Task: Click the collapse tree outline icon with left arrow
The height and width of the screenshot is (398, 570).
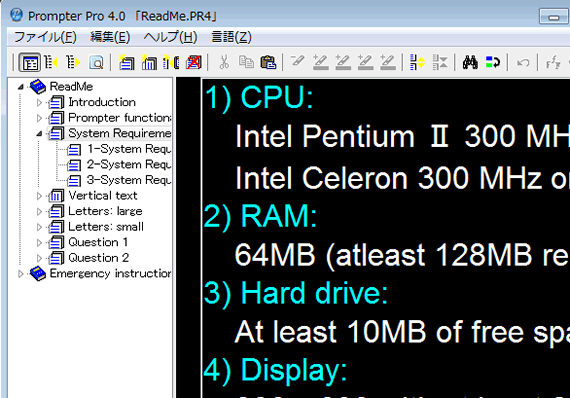Action: (x=51, y=63)
